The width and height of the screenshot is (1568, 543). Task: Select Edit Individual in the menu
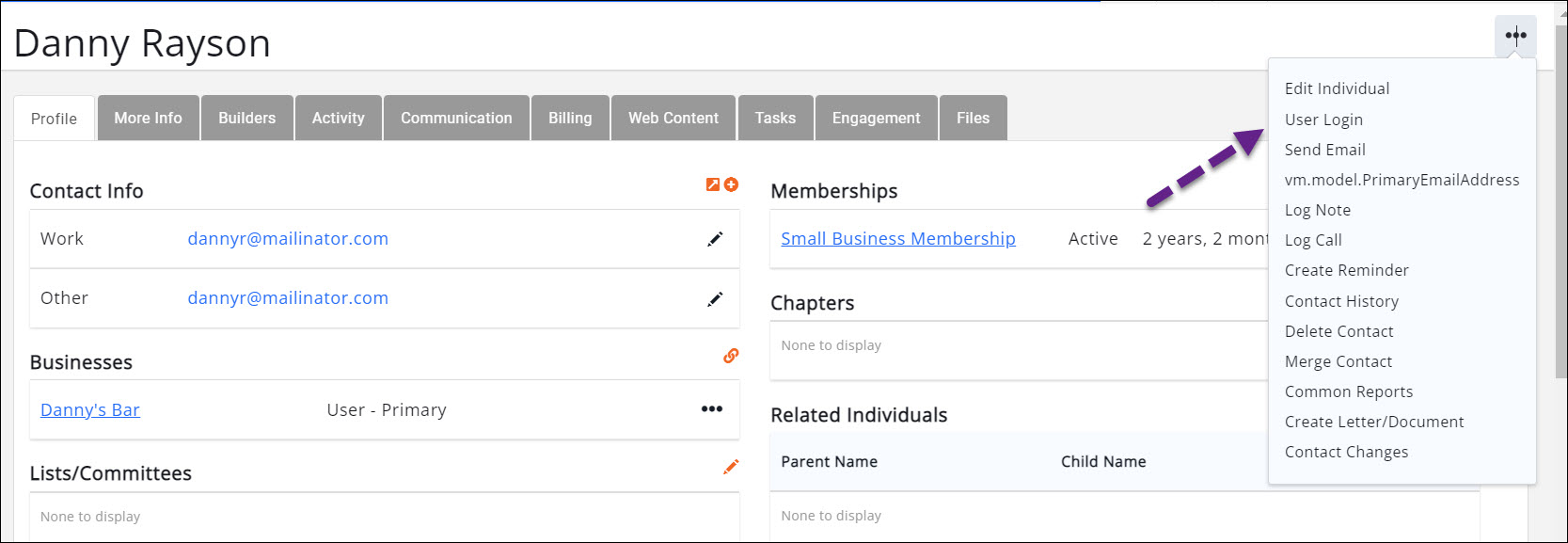point(1337,88)
